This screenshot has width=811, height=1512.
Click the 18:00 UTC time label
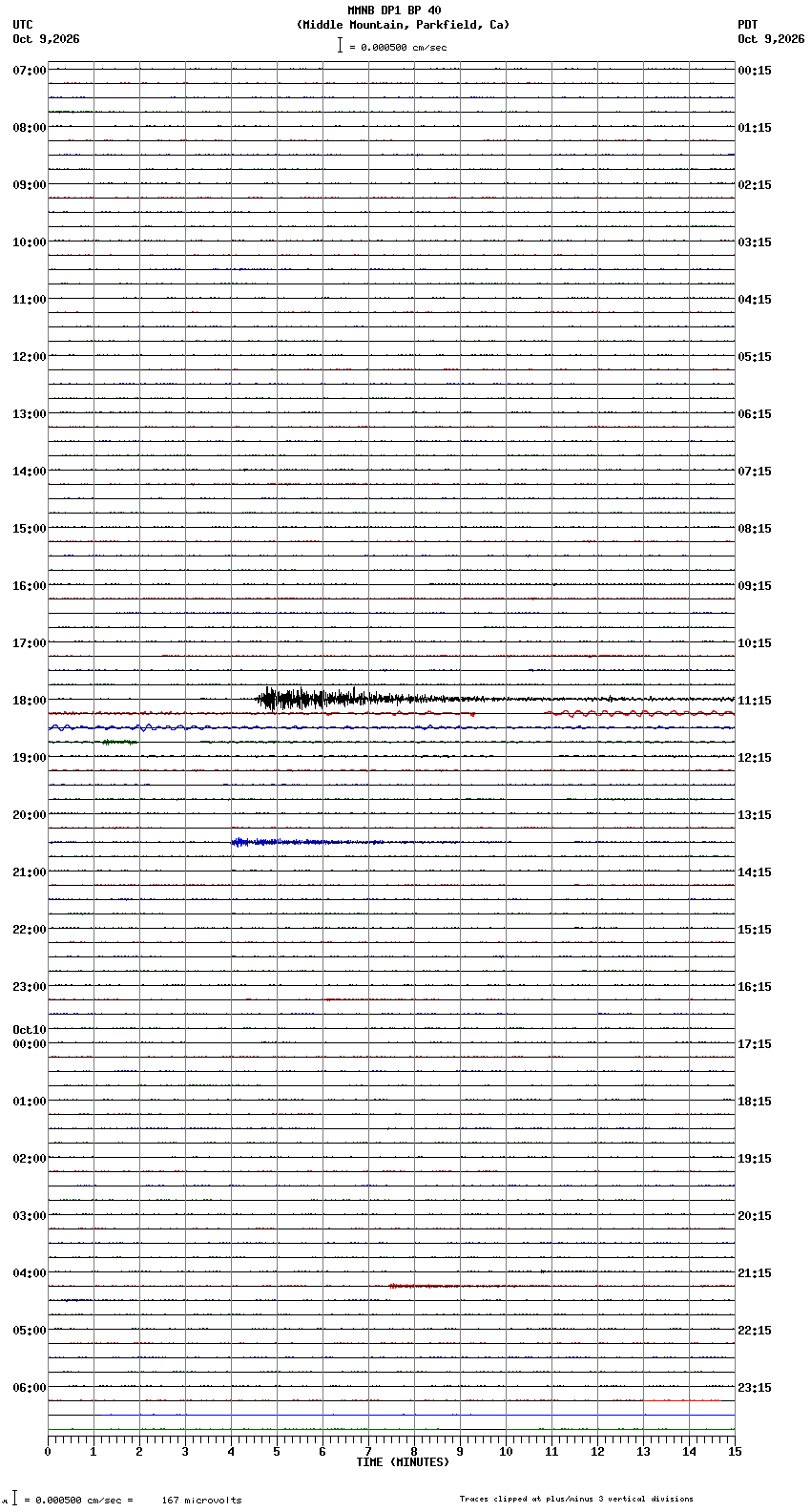tap(30, 701)
